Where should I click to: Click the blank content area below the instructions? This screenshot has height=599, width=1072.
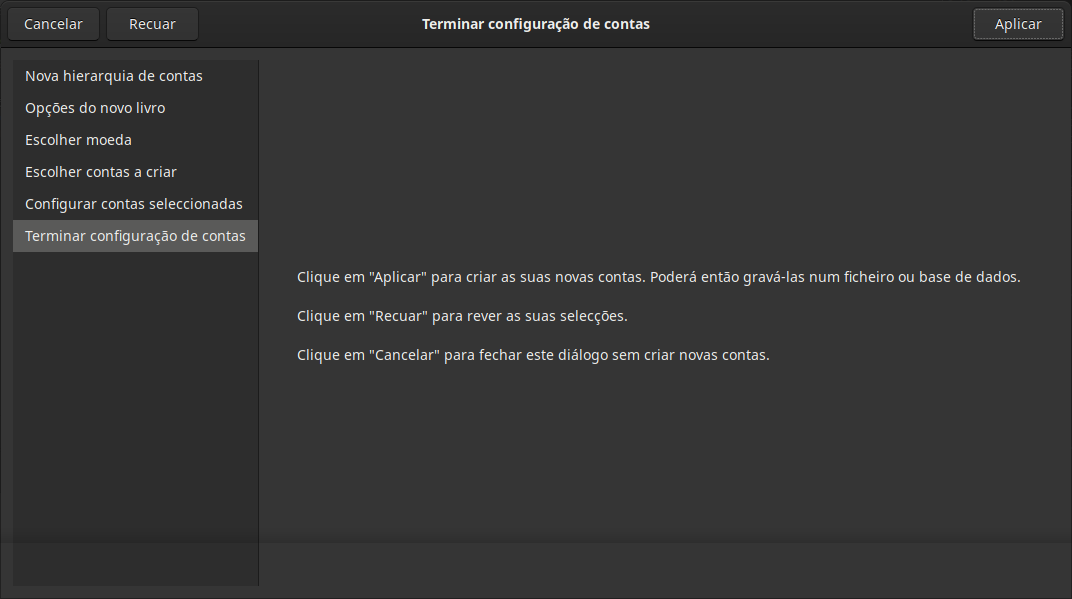[x=660, y=450]
